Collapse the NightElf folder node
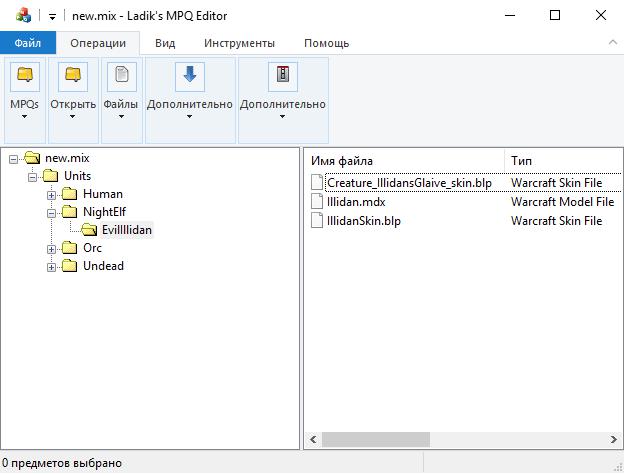 click(52, 212)
